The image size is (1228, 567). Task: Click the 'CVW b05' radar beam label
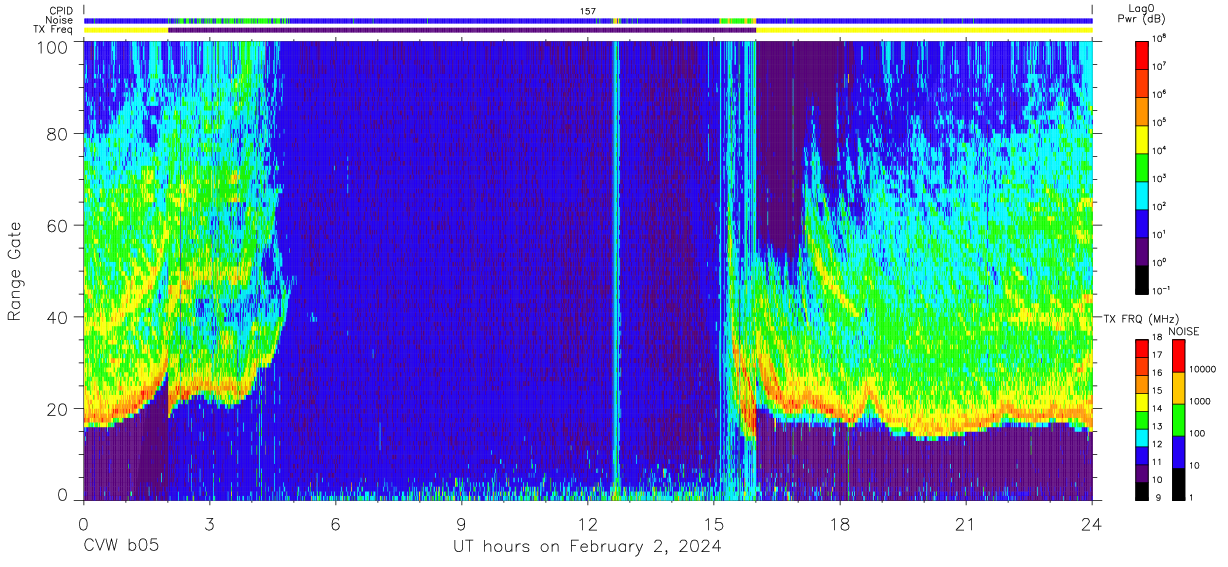pos(120,546)
